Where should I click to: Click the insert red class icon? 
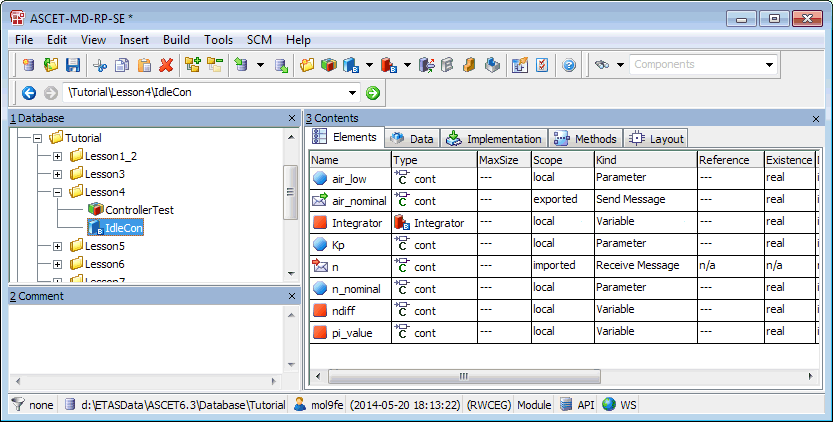point(389,65)
